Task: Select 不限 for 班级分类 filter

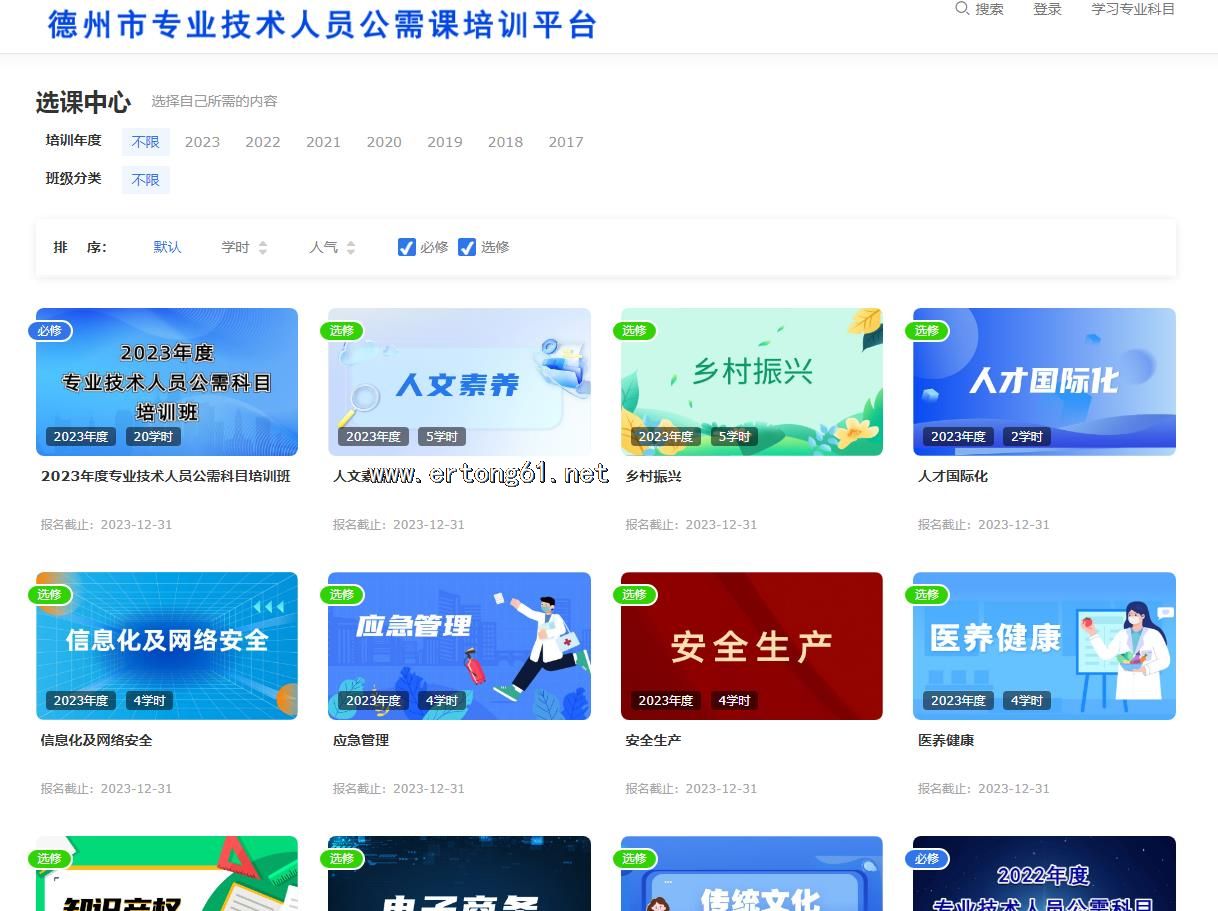Action: pyautogui.click(x=146, y=180)
